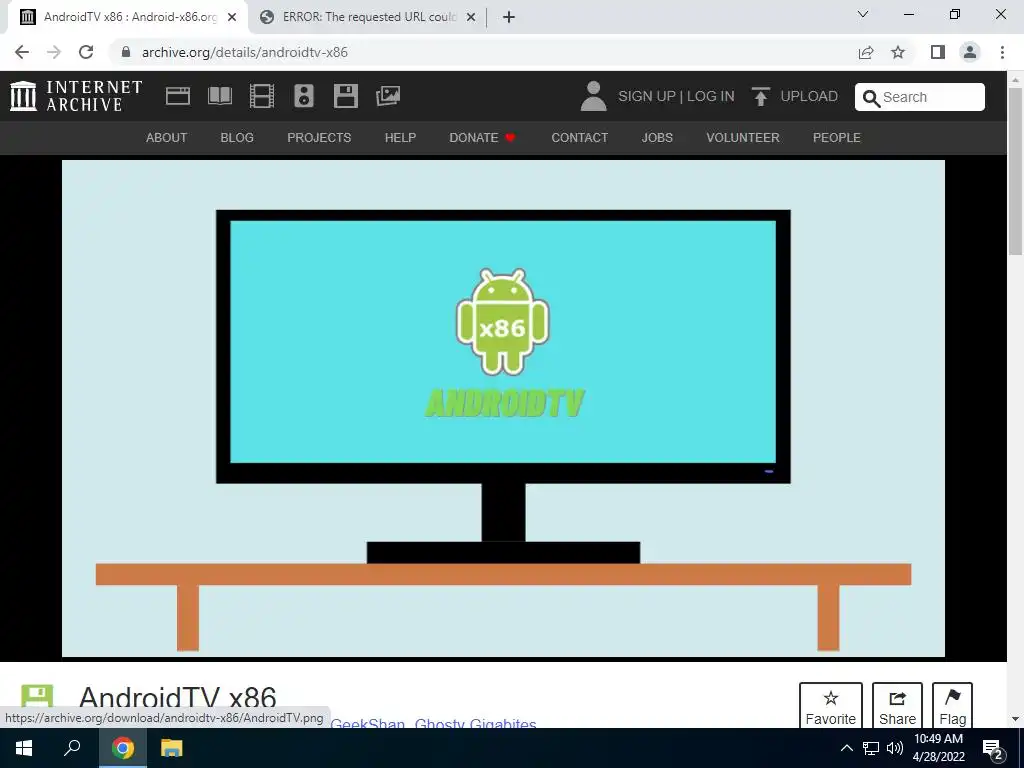Open the JOBS menu item
Image resolution: width=1024 pixels, height=768 pixels.
pyautogui.click(x=657, y=138)
